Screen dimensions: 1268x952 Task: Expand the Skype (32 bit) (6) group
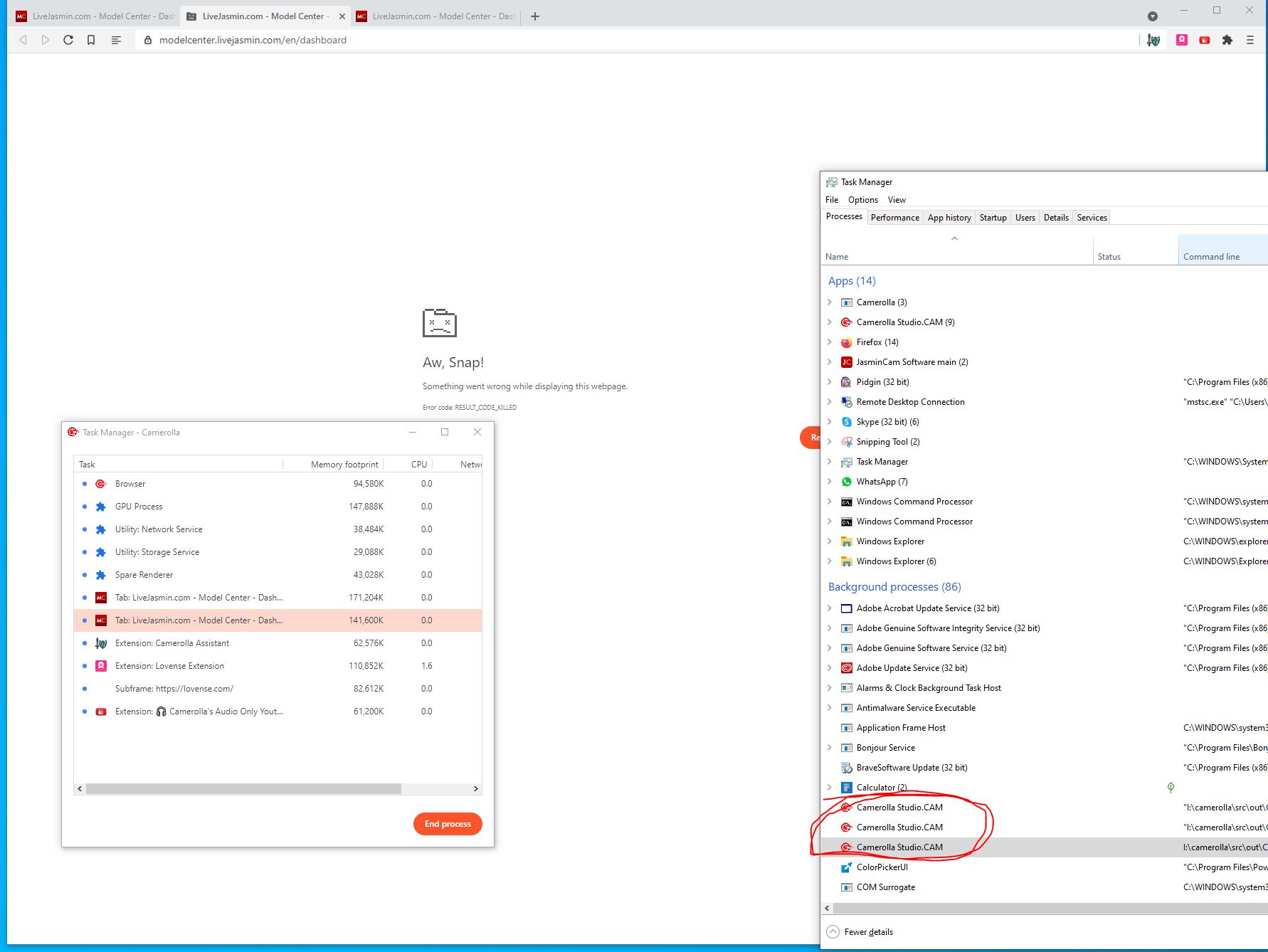coord(830,422)
